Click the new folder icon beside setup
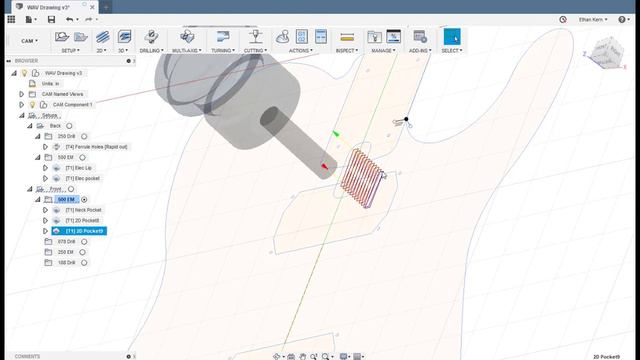640x360 pixels. (x=81, y=37)
